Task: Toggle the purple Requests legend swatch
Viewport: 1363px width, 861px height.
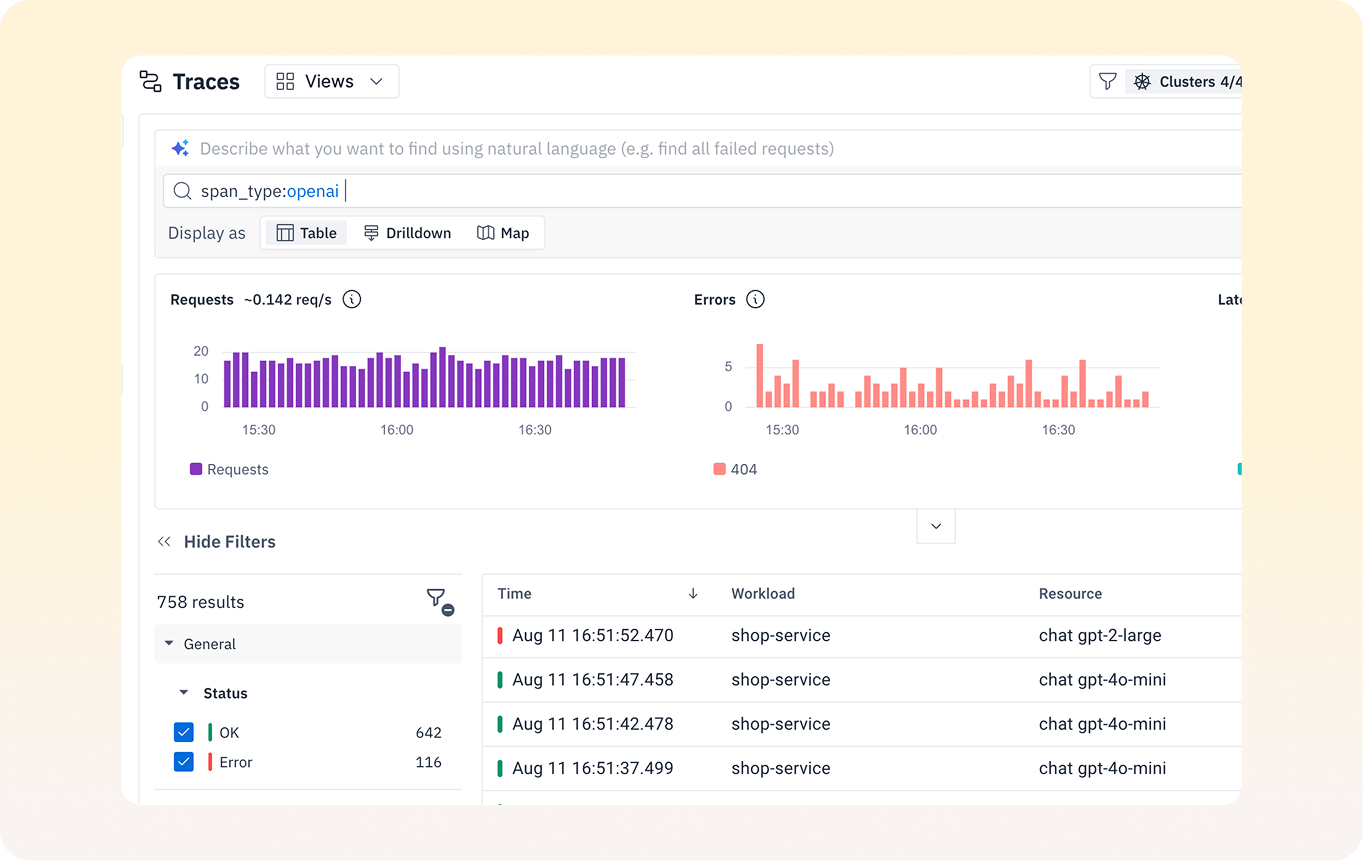Action: click(x=196, y=469)
